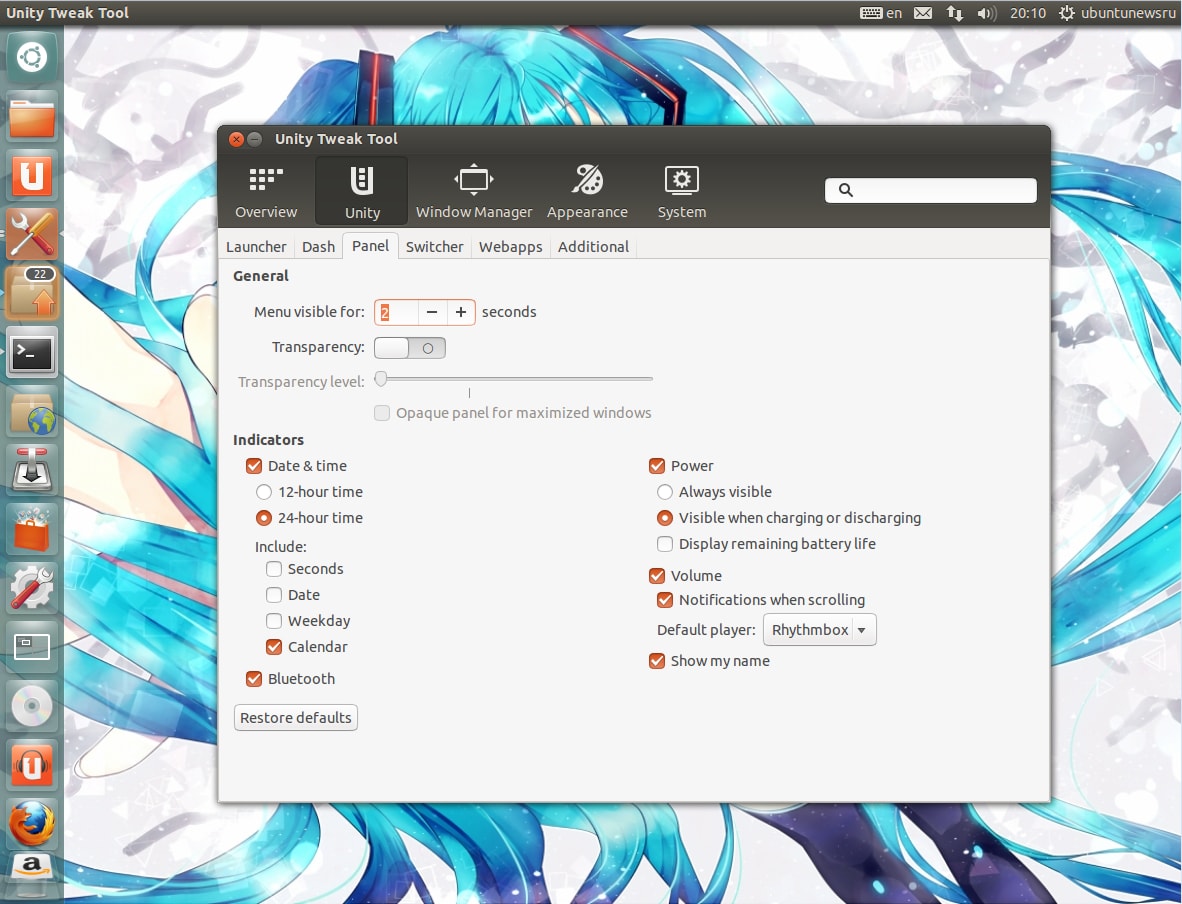This screenshot has height=904, width=1182.
Task: Select 12-hour time format
Action: (x=264, y=492)
